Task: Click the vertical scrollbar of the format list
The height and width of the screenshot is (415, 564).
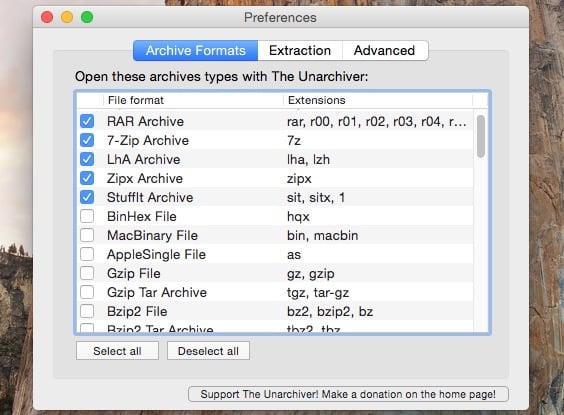Action: pos(481,136)
